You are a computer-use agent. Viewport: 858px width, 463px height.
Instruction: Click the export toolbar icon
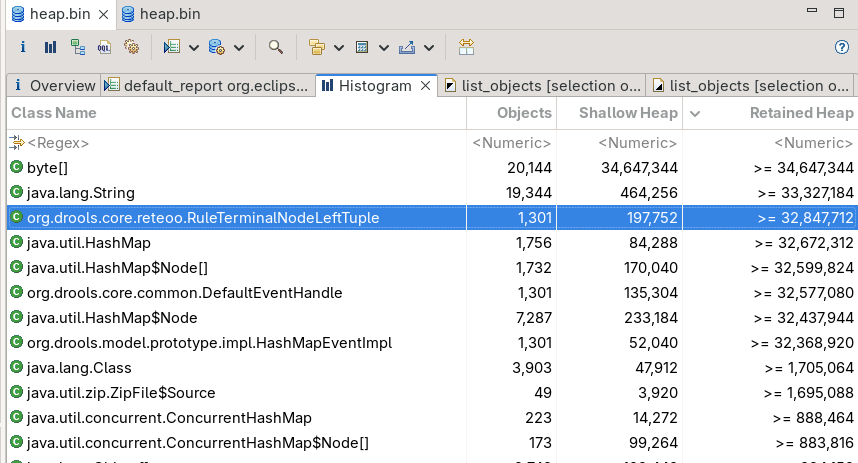[407, 47]
